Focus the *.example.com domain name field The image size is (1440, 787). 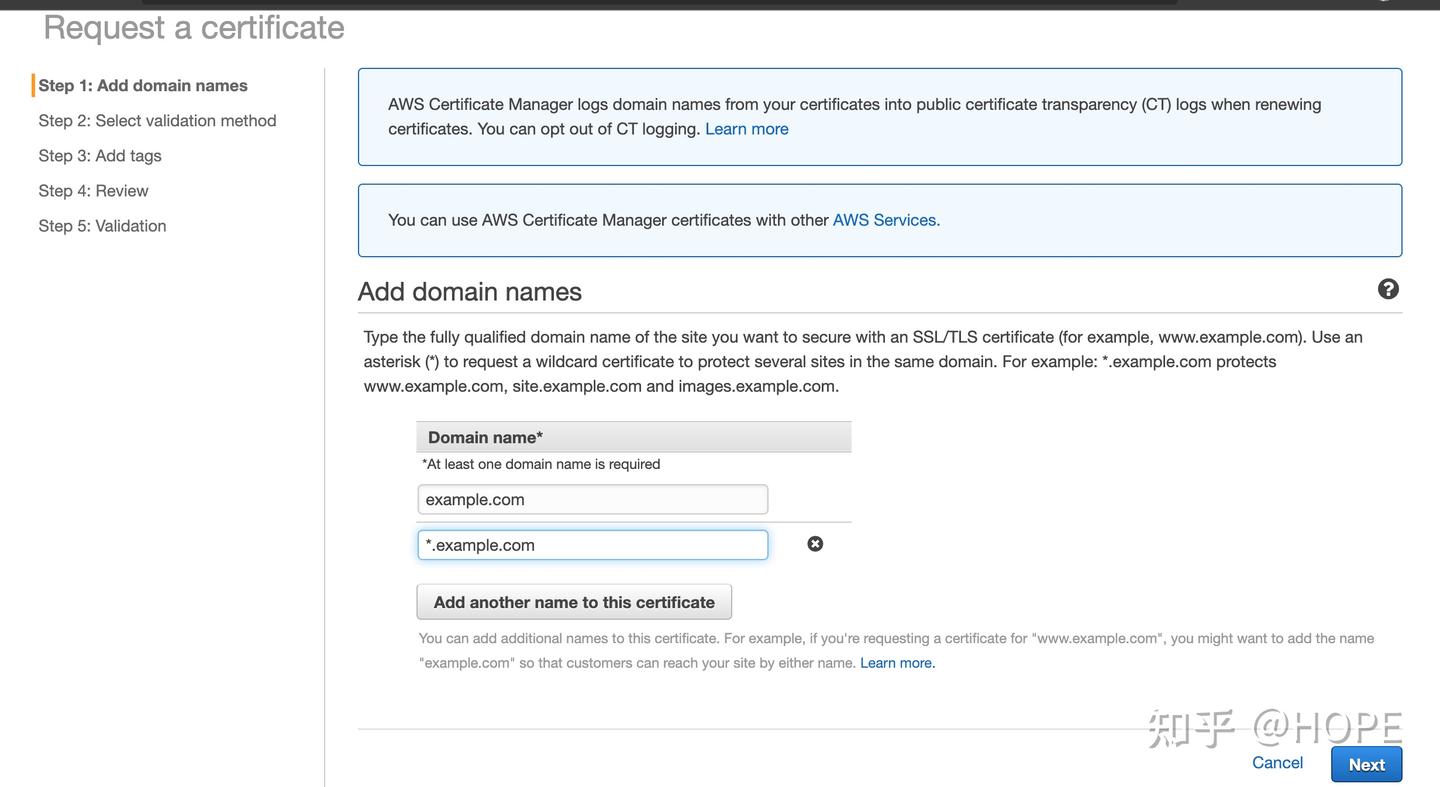pos(592,545)
